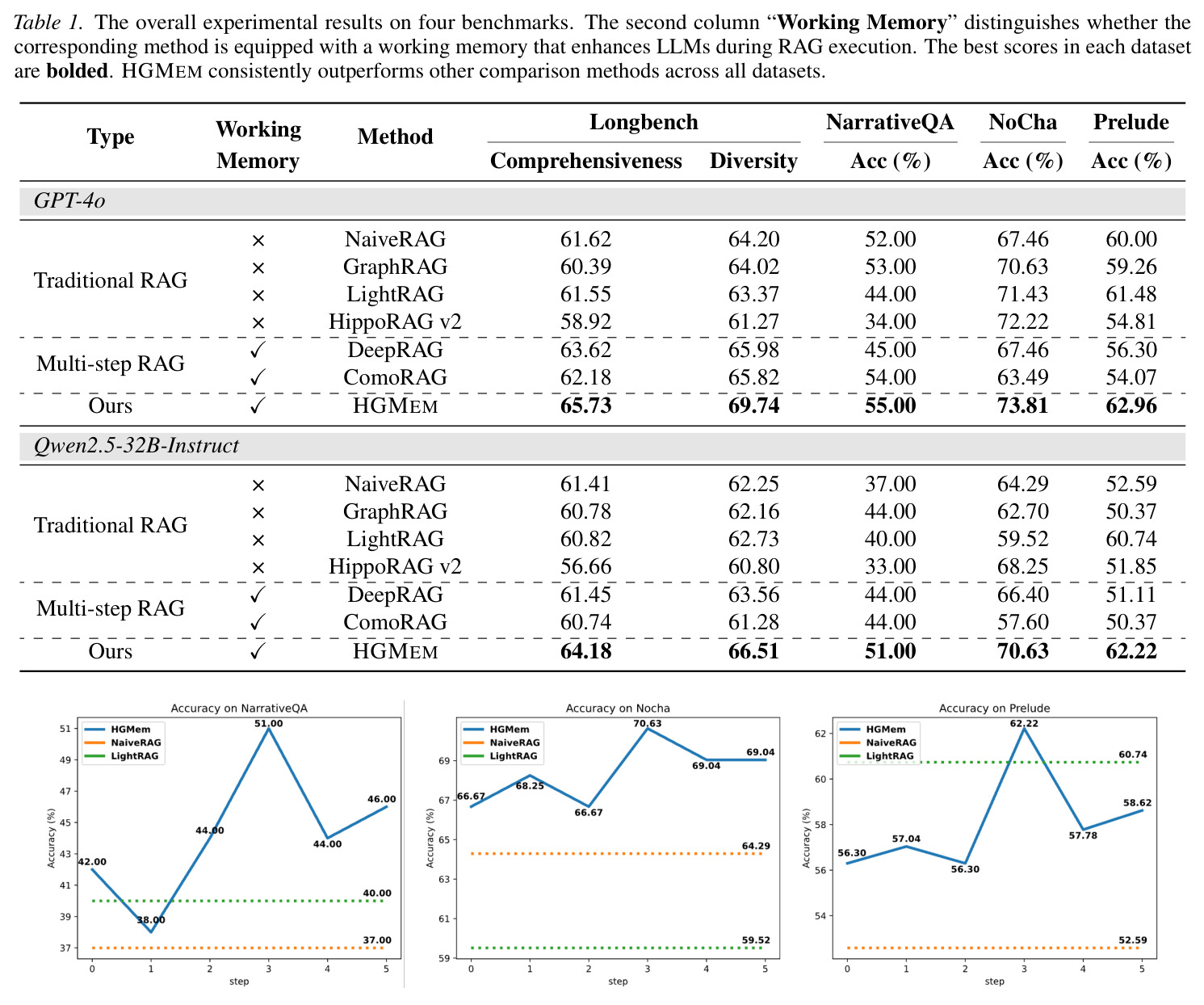This screenshot has width=1204, height=1005.
Task: Click the GPT-4o HippoRAG v2 comprehensiveness value 58.92
Action: pyautogui.click(x=586, y=322)
